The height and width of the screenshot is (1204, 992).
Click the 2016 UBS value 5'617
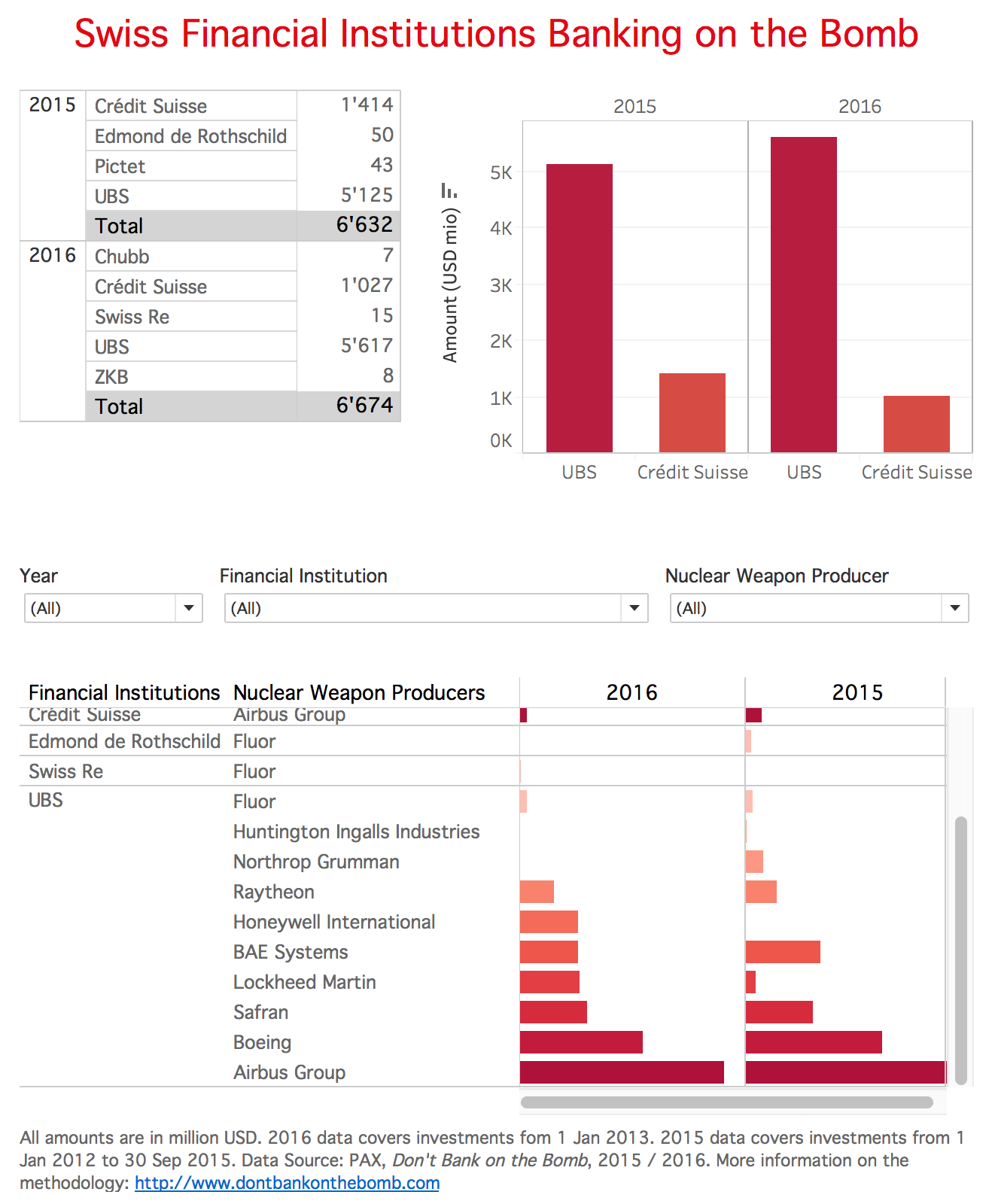[367, 346]
